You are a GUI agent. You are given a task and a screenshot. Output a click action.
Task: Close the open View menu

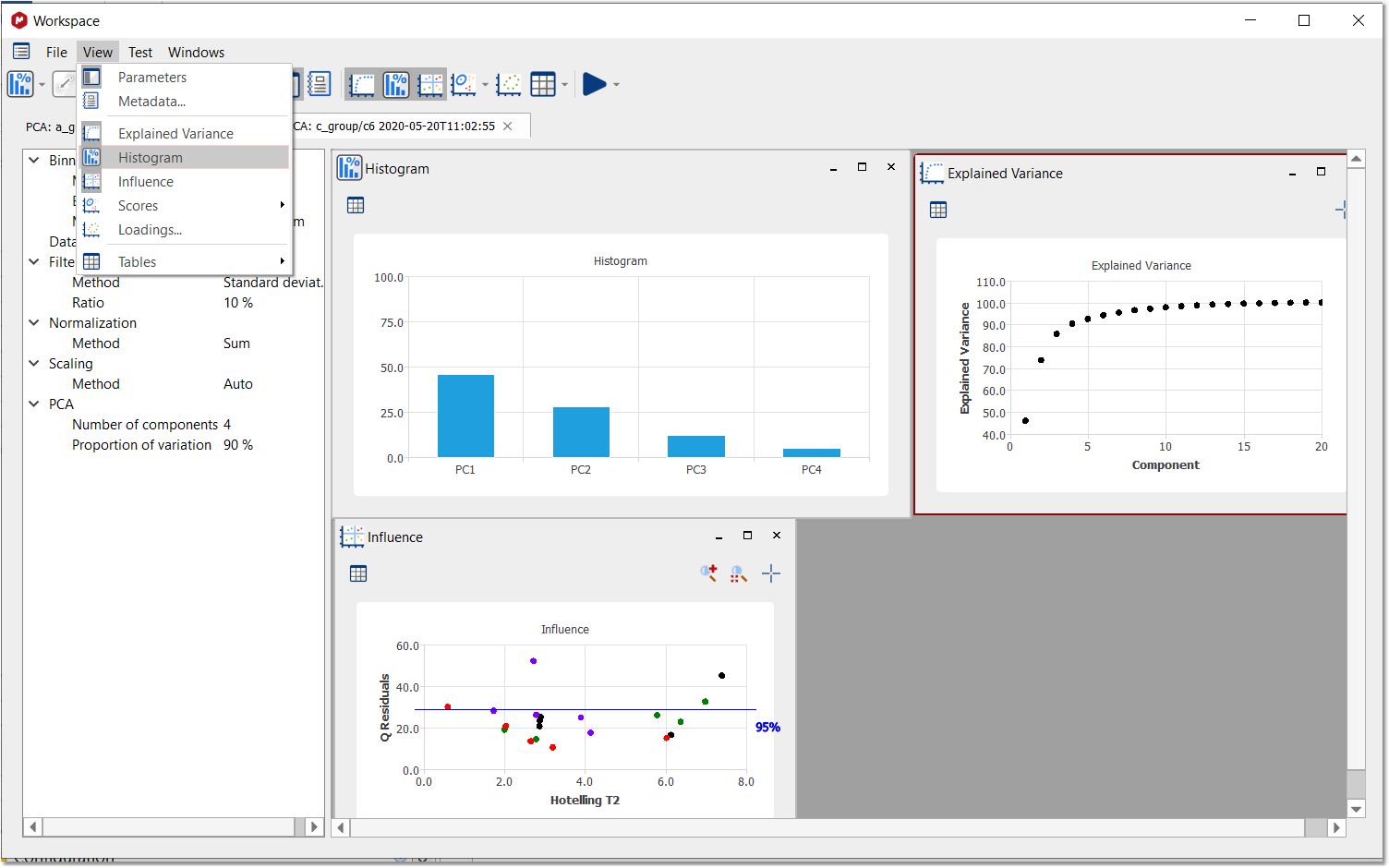(97, 52)
